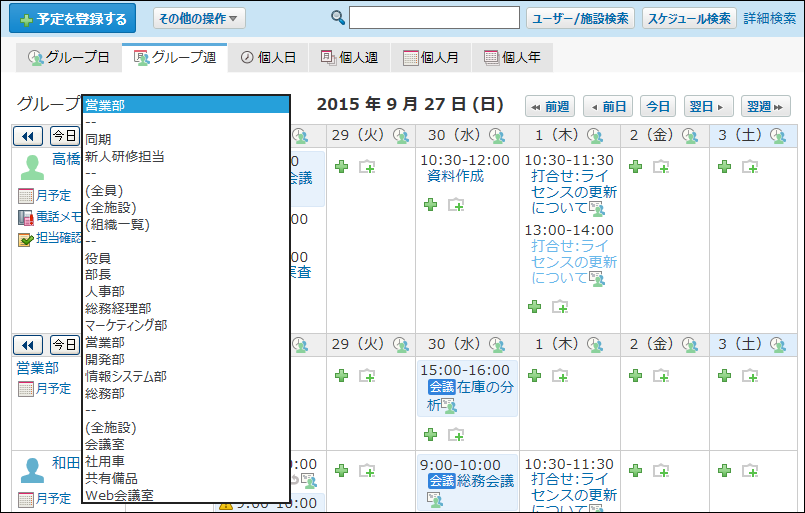
Task: Click the search text field
Action: (x=434, y=18)
